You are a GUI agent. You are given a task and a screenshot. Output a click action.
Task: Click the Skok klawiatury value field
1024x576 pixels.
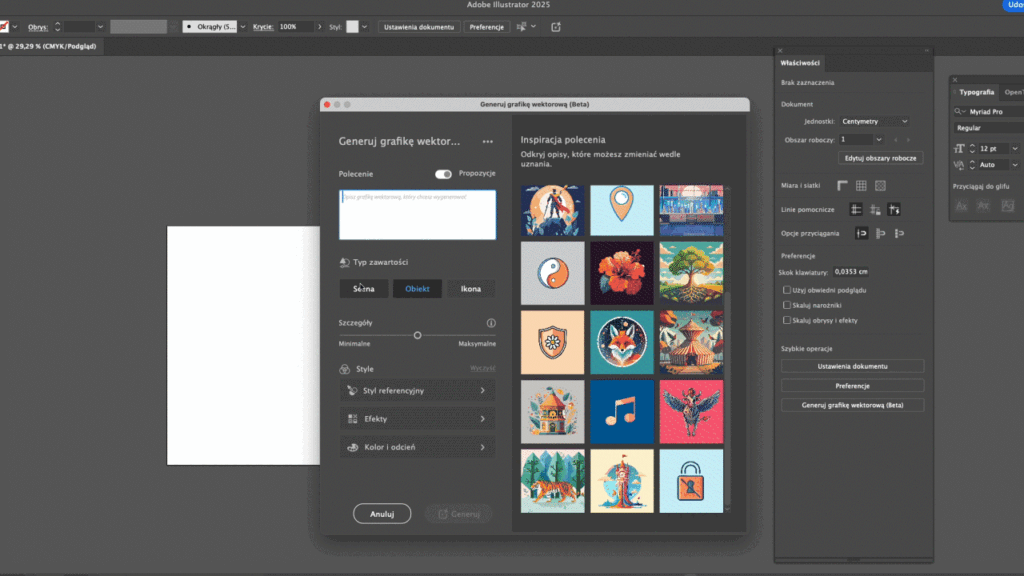click(851, 272)
